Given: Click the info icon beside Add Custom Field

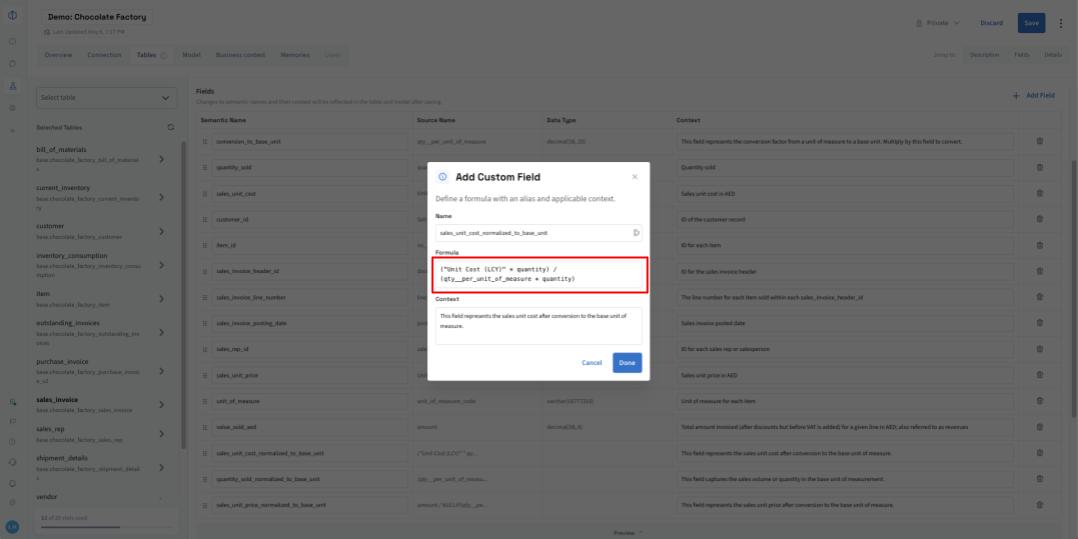Looking at the screenshot, I should click(443, 177).
